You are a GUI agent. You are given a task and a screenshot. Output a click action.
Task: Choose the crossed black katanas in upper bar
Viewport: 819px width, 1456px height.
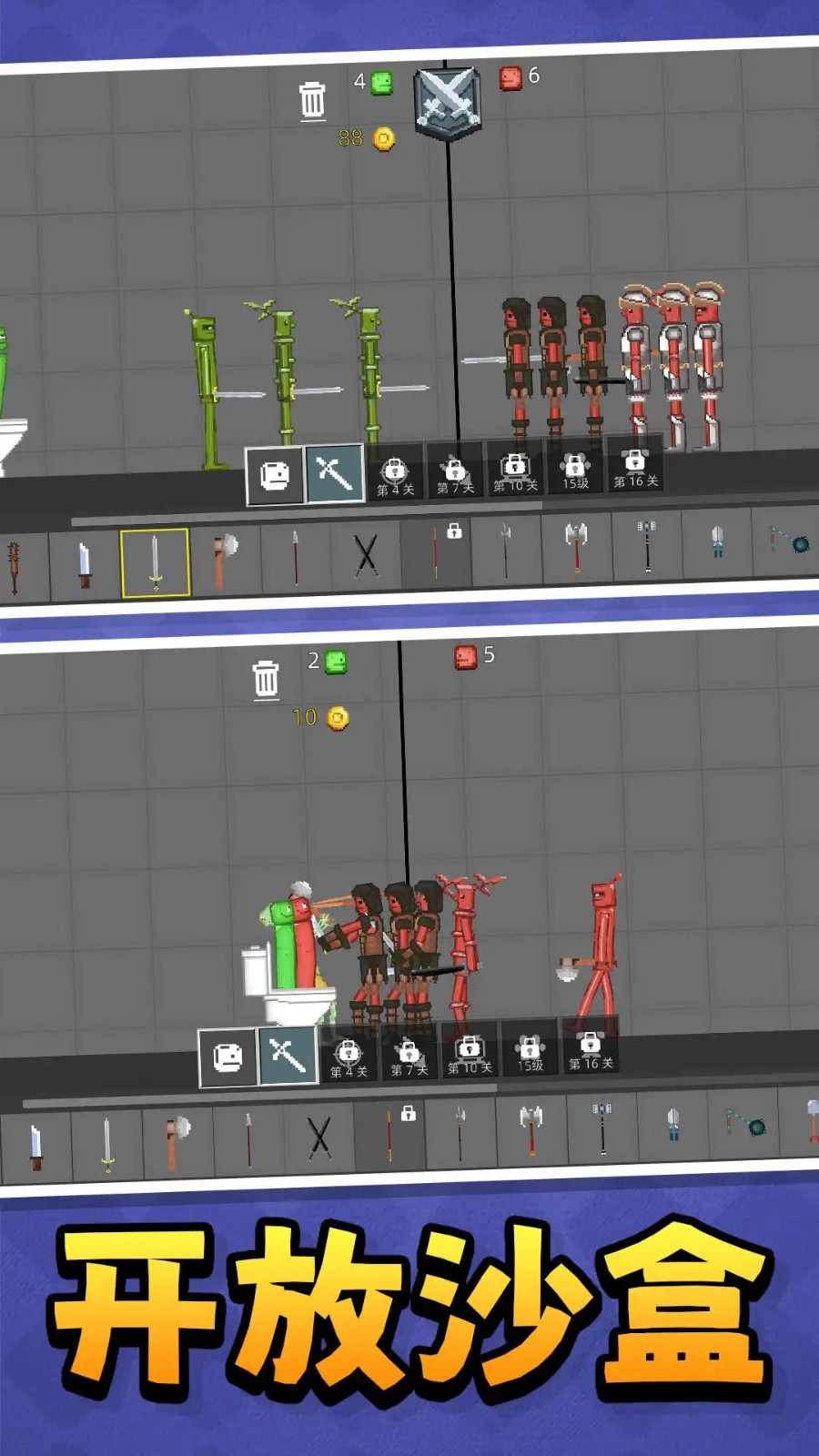tap(366, 553)
